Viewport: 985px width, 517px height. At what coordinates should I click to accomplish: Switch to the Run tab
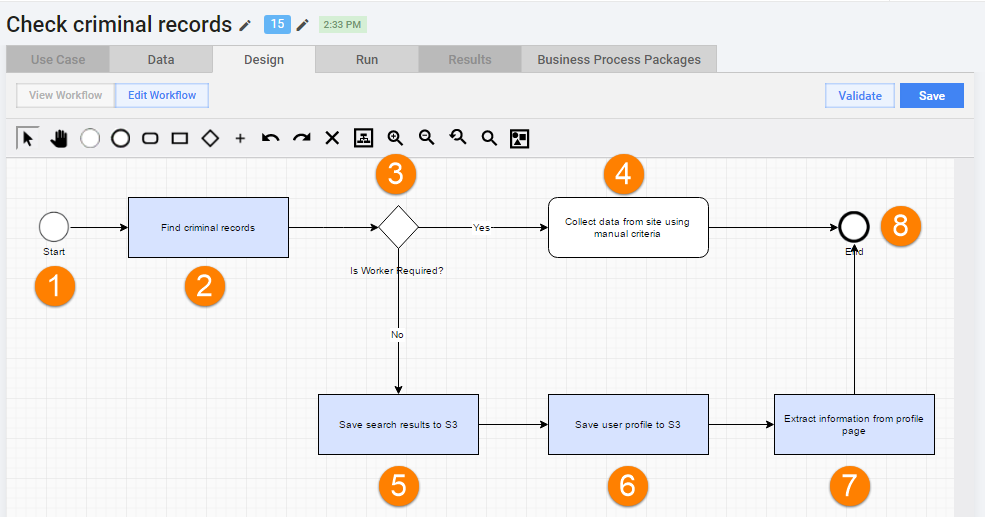[x=367, y=60]
